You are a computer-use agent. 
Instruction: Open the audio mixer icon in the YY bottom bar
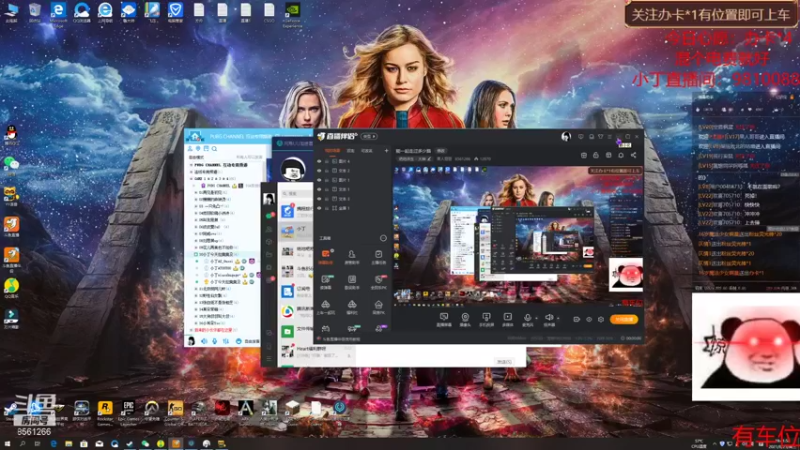tap(226, 341)
